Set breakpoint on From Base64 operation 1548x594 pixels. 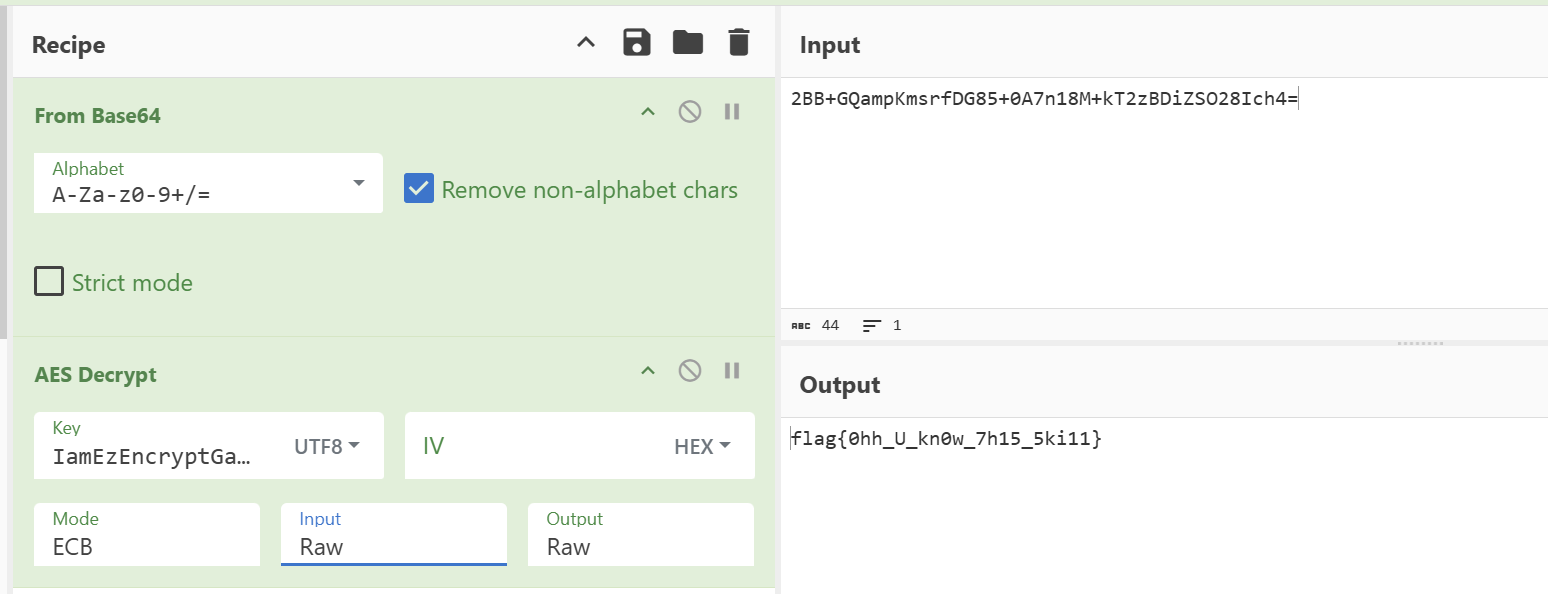[732, 112]
